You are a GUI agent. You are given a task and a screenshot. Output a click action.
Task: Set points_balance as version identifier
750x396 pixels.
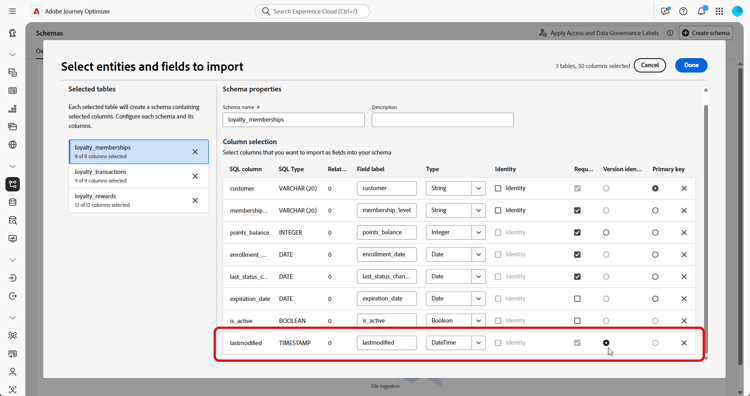click(606, 232)
